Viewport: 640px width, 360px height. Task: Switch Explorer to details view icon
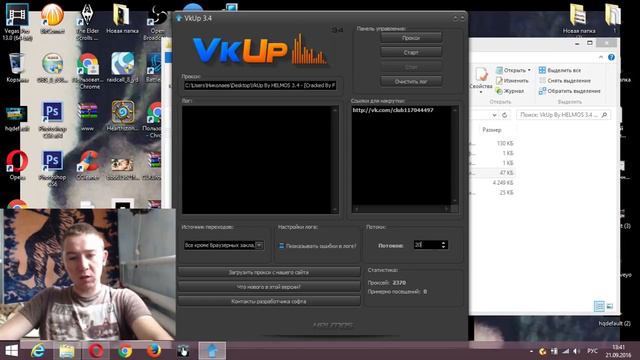(x=599, y=306)
